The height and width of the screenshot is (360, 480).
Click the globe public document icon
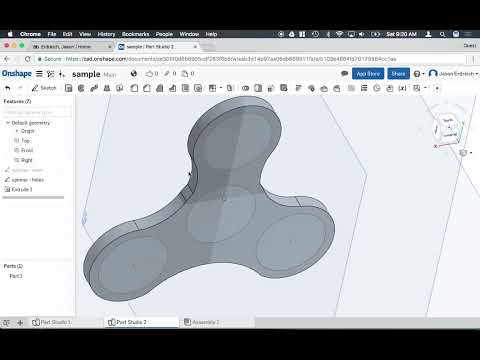click(x=134, y=73)
